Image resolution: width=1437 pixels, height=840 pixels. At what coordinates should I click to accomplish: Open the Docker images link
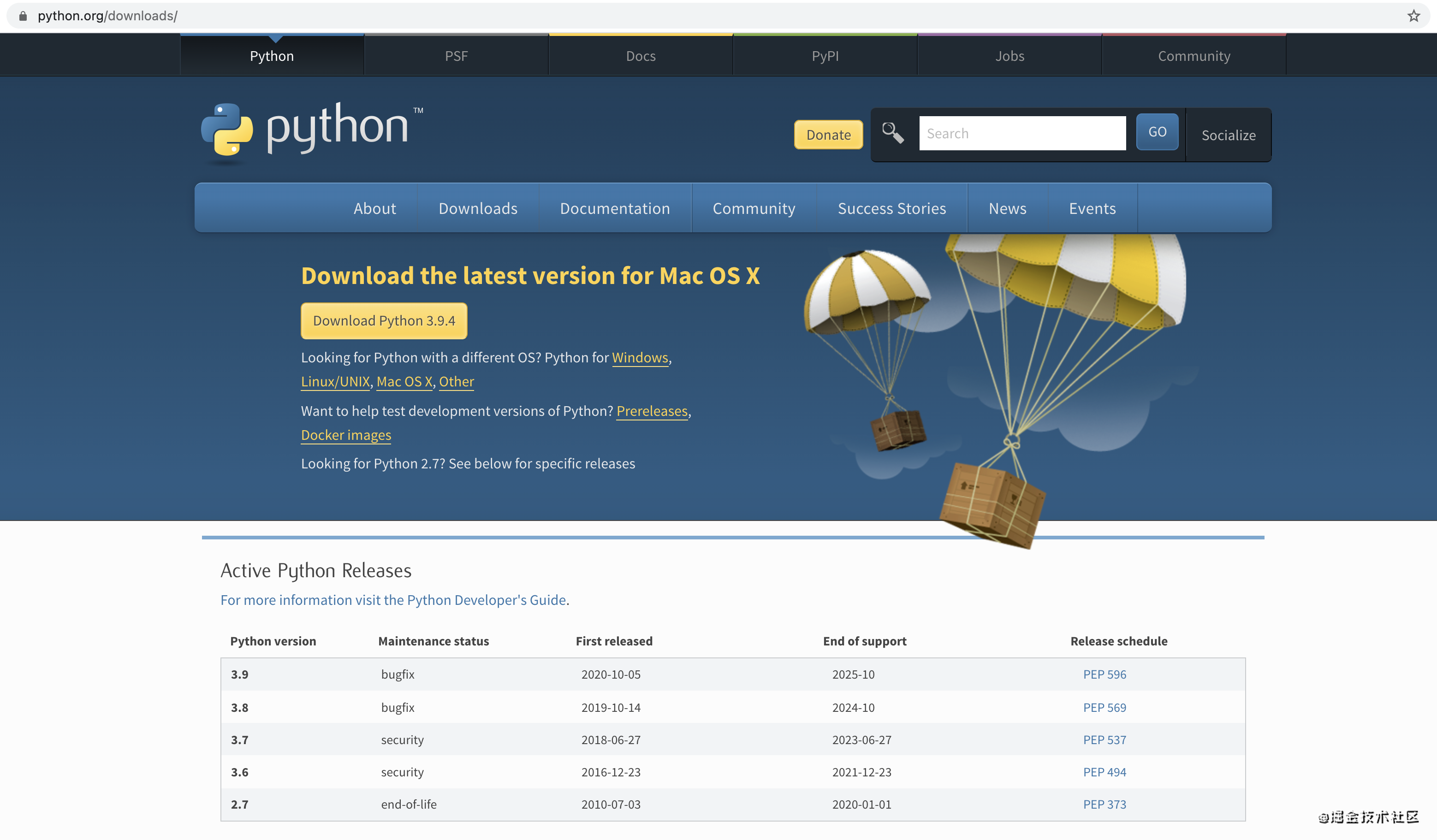coord(345,435)
